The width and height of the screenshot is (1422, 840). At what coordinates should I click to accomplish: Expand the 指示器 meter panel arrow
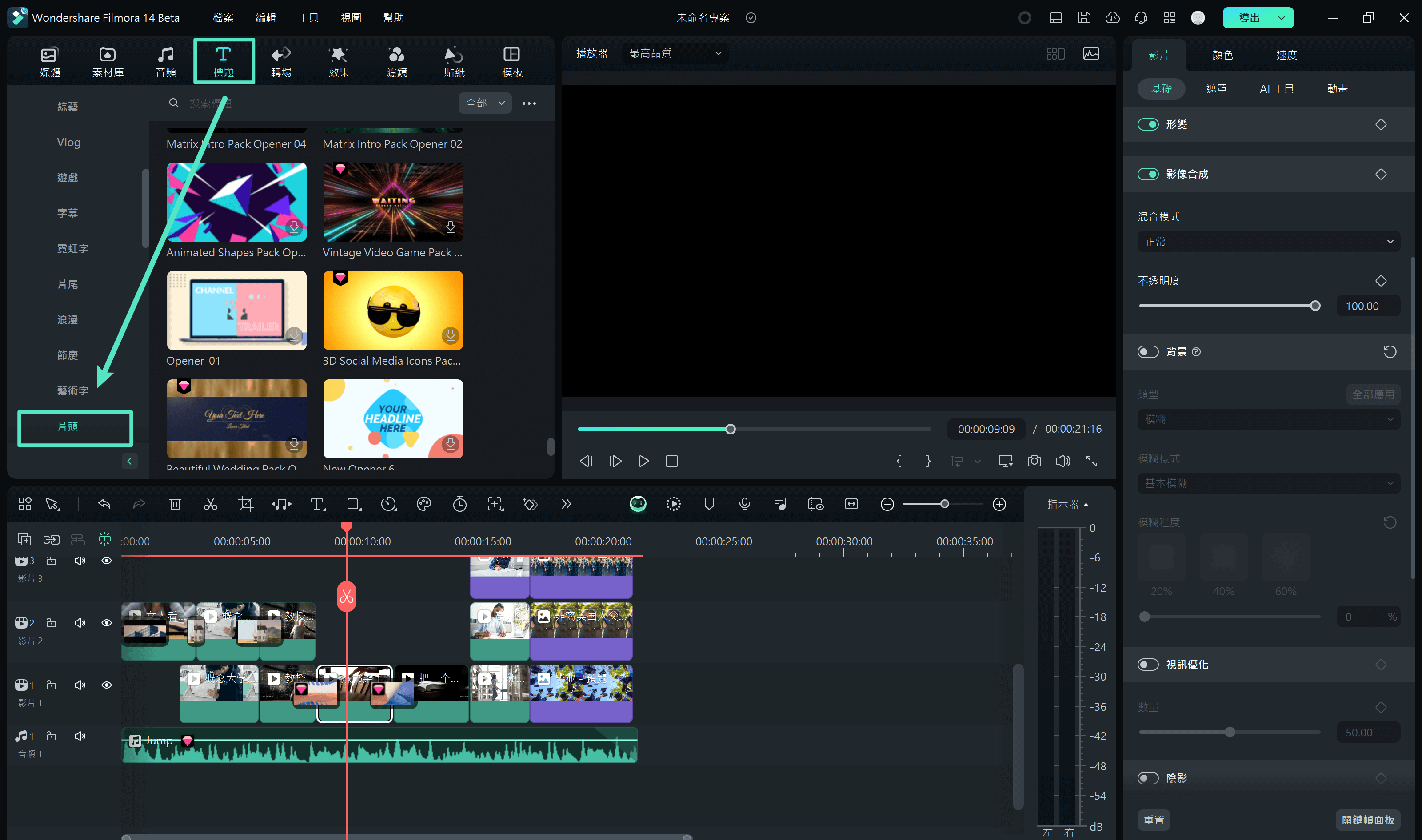[1086, 504]
